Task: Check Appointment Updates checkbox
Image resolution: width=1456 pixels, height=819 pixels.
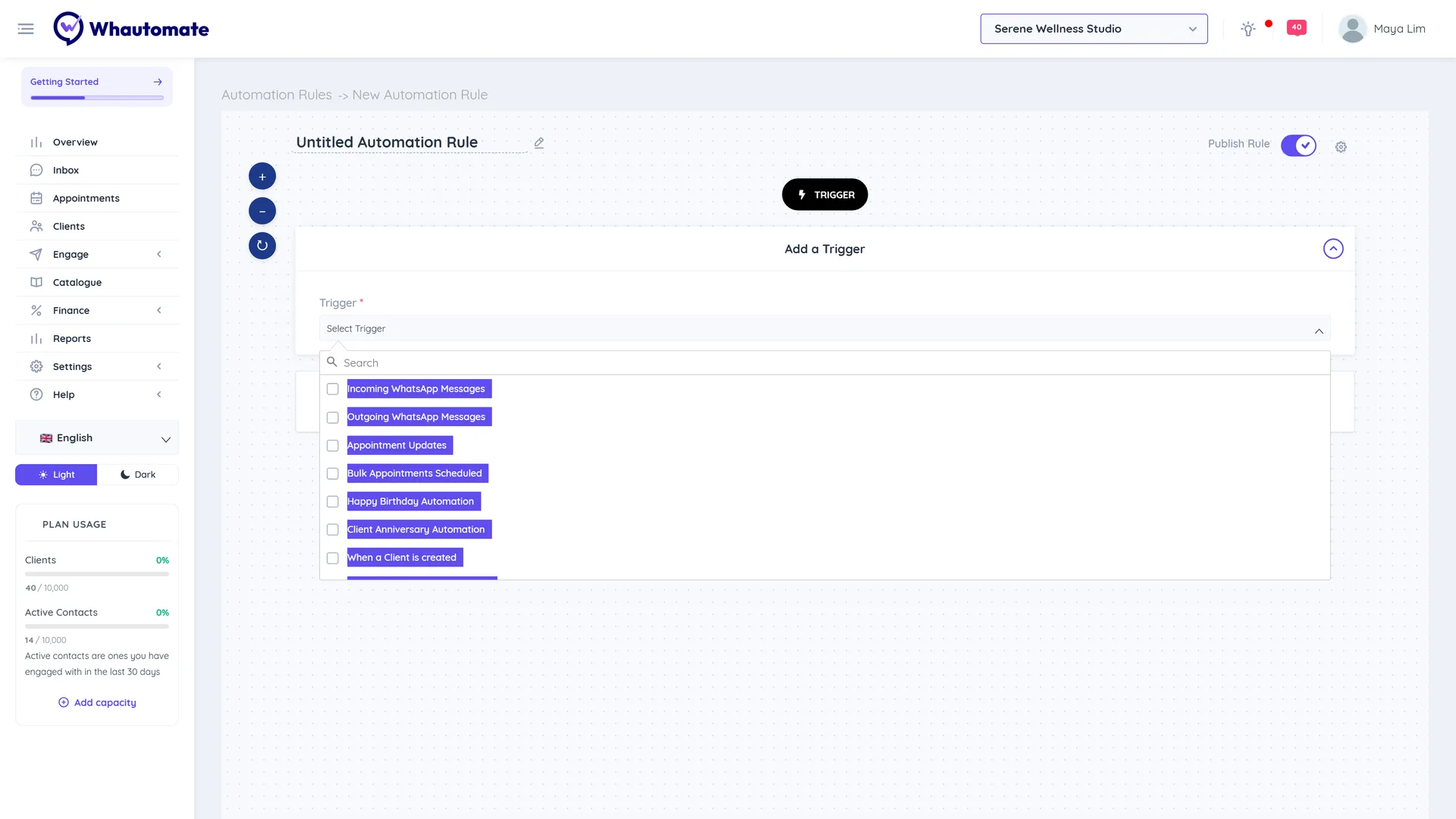Action: coord(333,446)
